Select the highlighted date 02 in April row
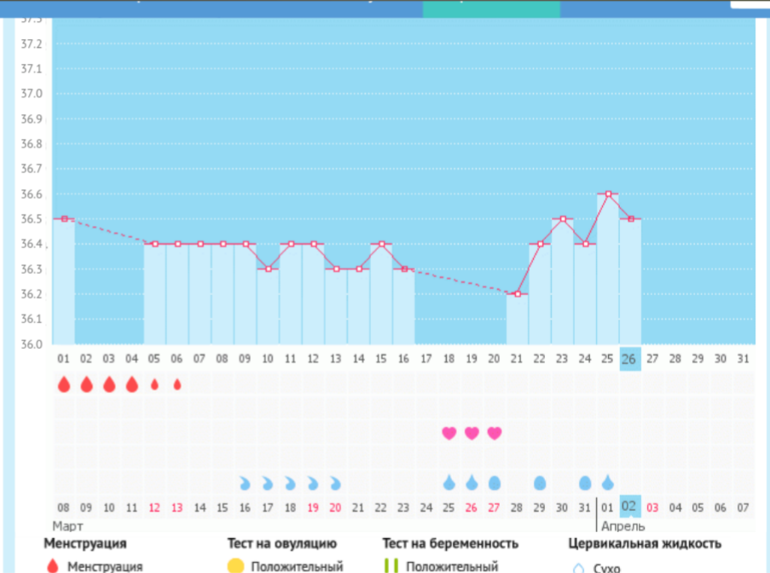Image resolution: width=770 pixels, height=573 pixels. click(x=630, y=507)
